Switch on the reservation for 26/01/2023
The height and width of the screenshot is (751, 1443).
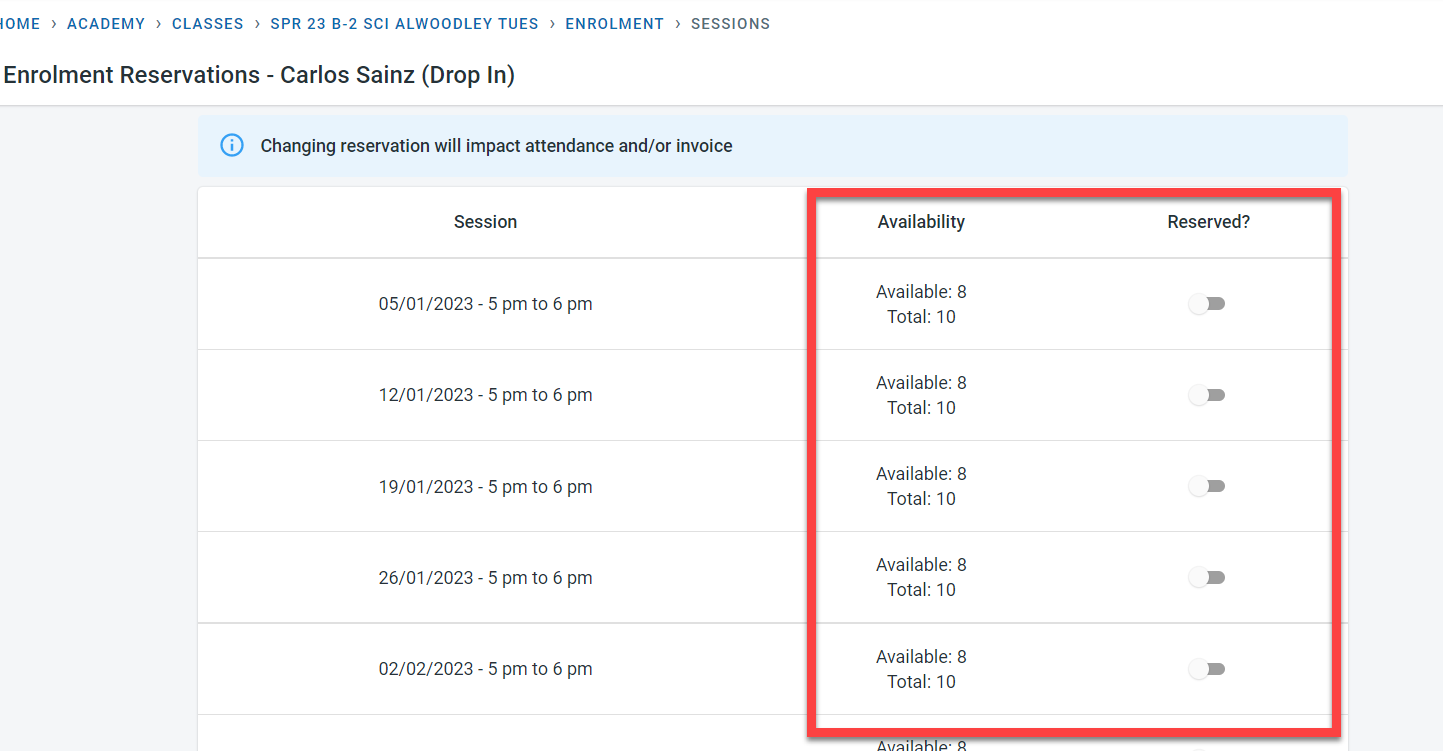click(1207, 577)
